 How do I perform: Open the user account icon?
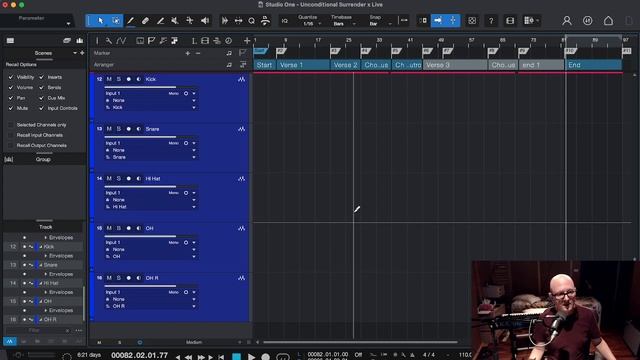click(x=567, y=21)
